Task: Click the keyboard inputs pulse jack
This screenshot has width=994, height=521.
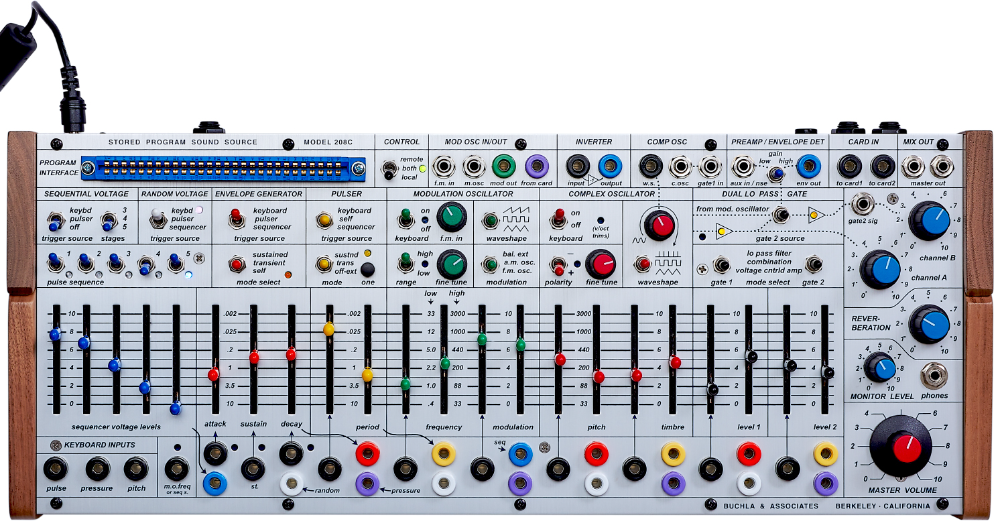Action: (x=56, y=468)
